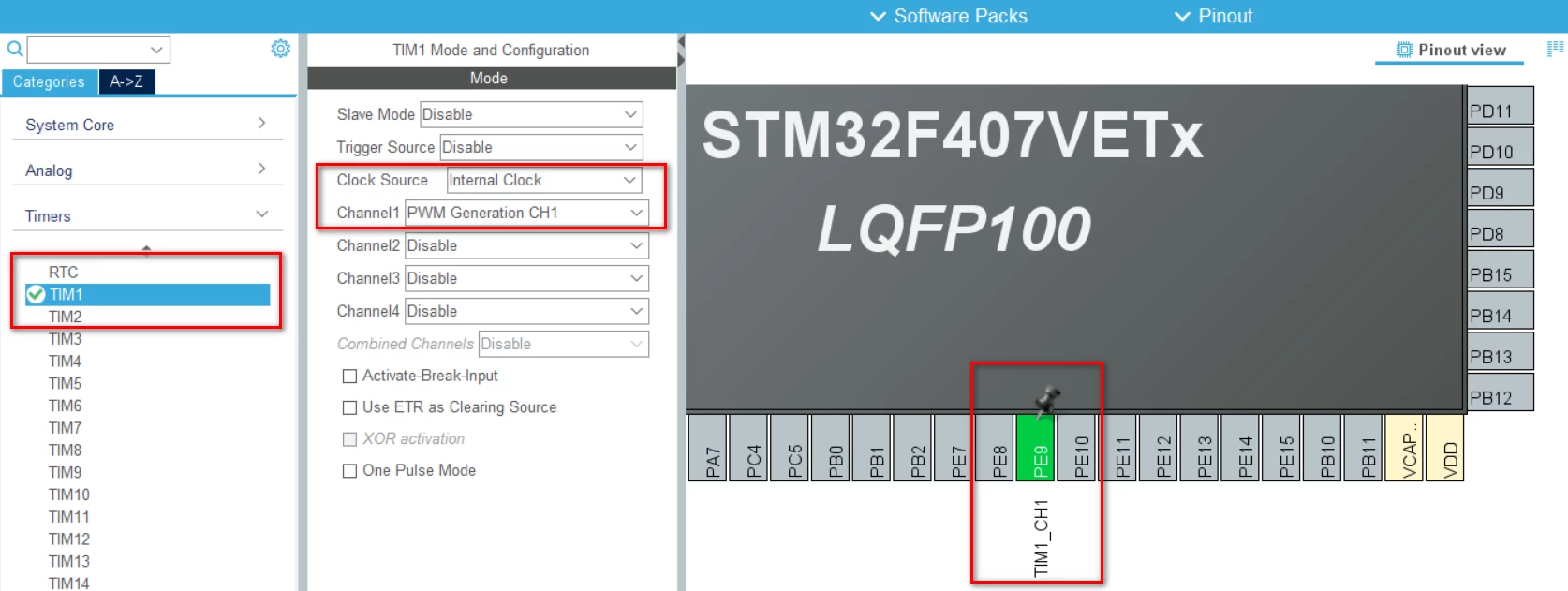1568x591 pixels.
Task: Click inside the search input field
Action: click(88, 50)
